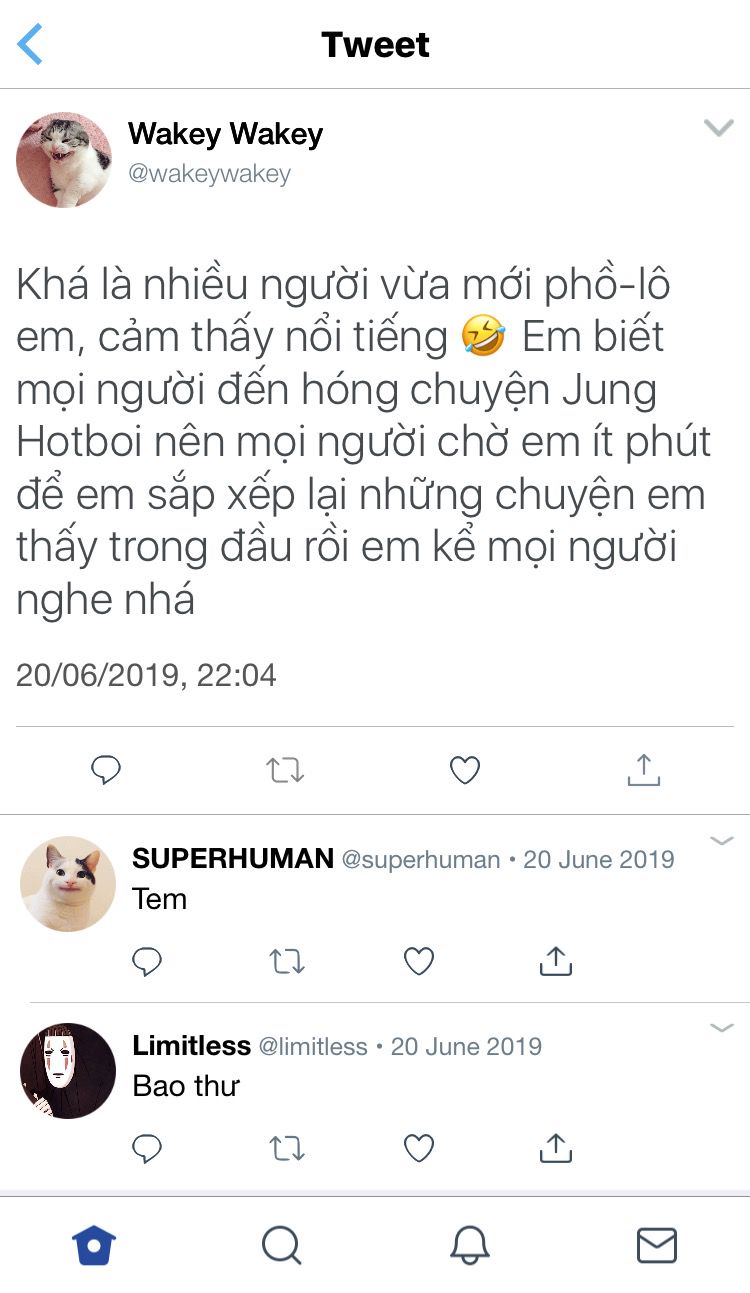Expand the menu chevron on Limitless's reply

tap(722, 1028)
